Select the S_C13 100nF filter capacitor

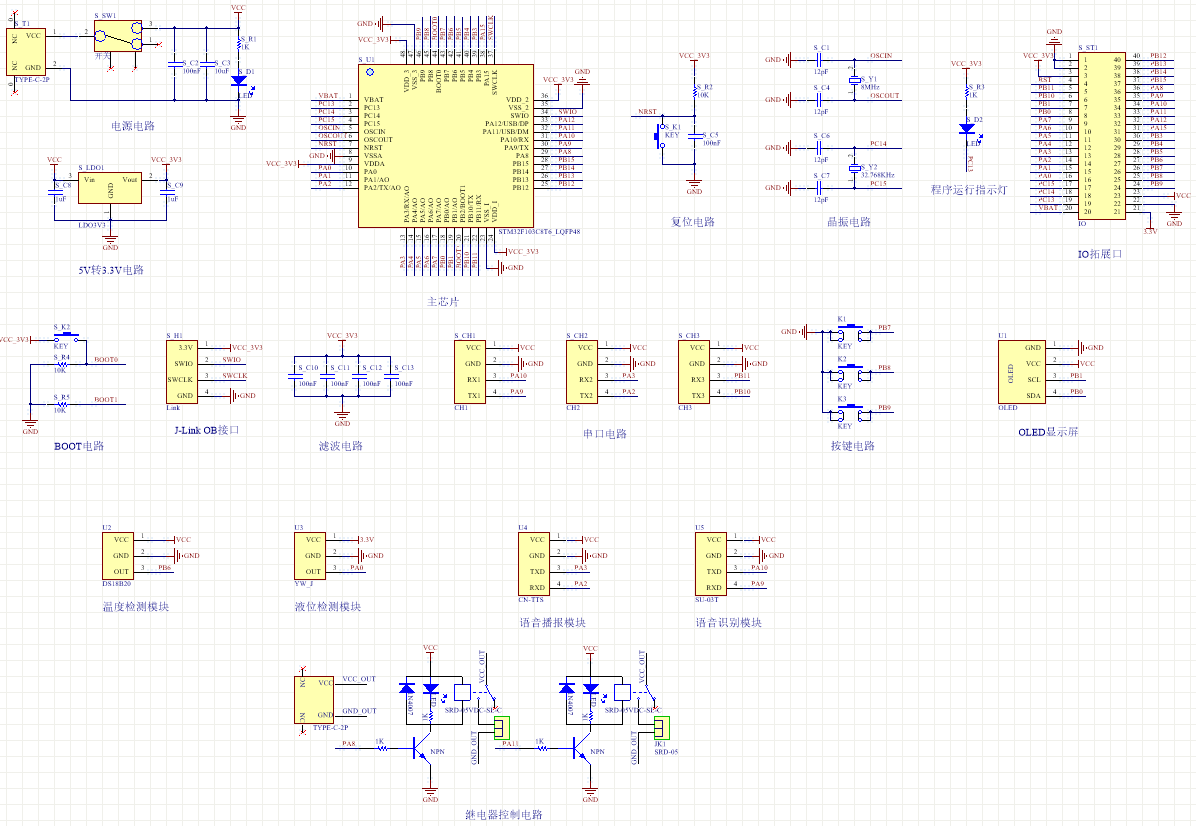click(x=390, y=376)
